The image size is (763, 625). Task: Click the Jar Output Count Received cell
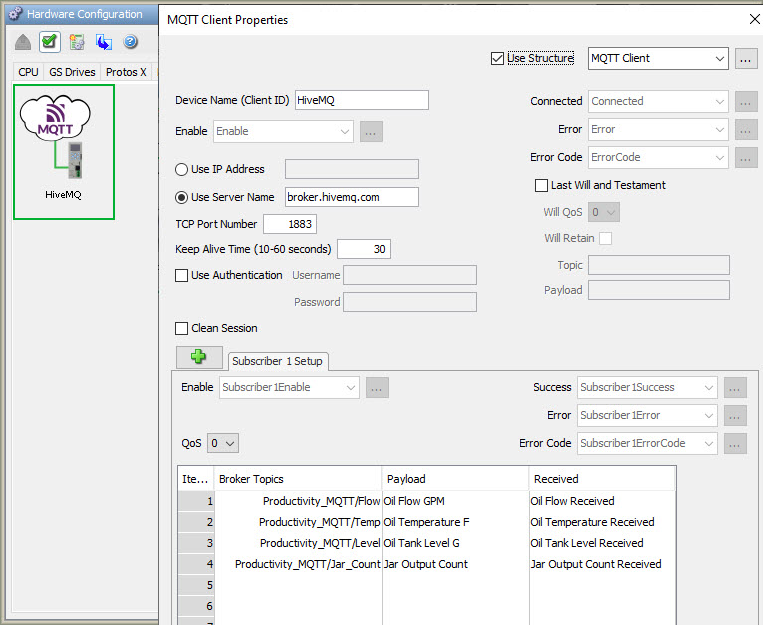point(602,564)
